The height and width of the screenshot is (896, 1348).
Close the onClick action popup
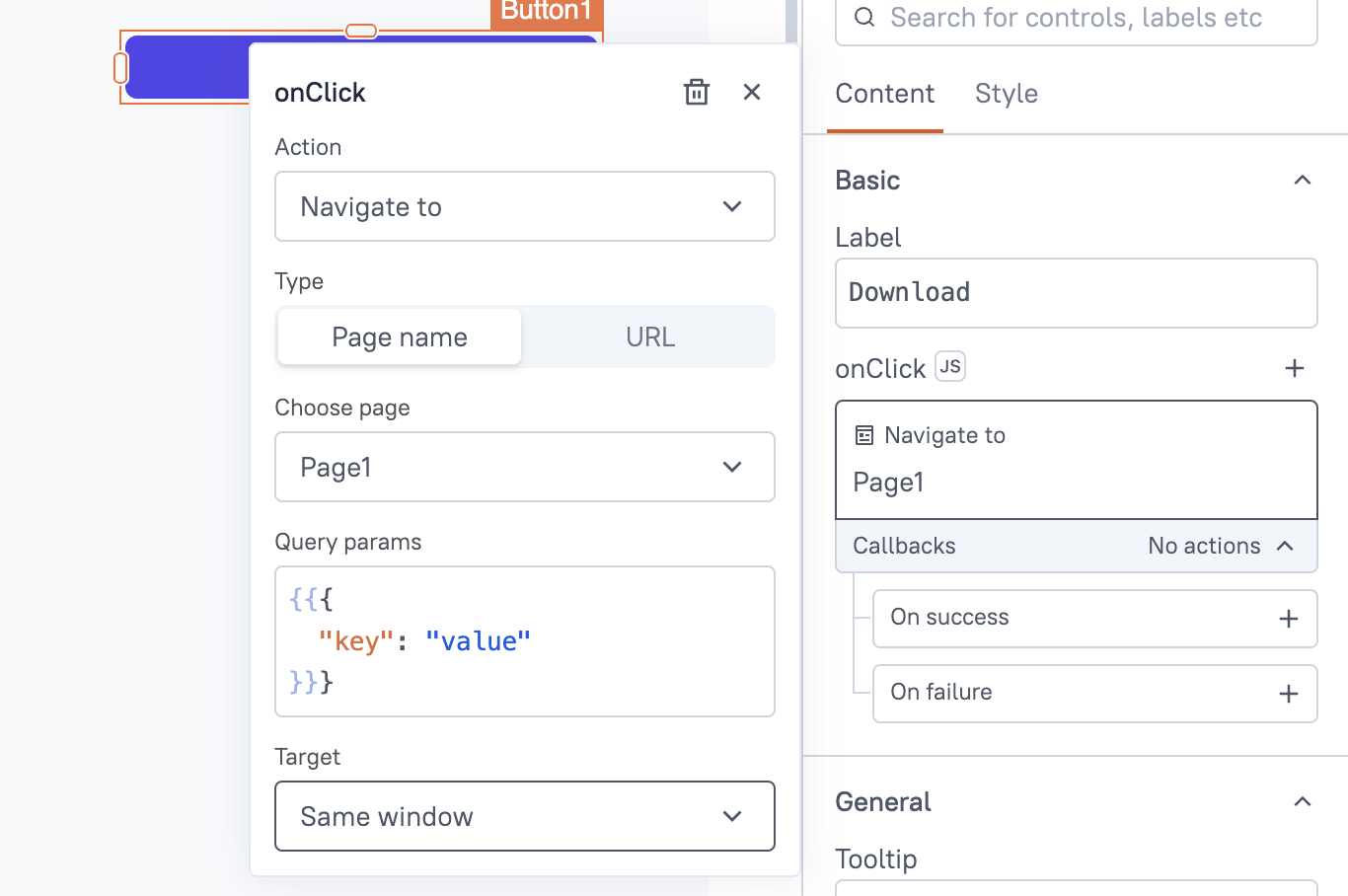pos(752,92)
